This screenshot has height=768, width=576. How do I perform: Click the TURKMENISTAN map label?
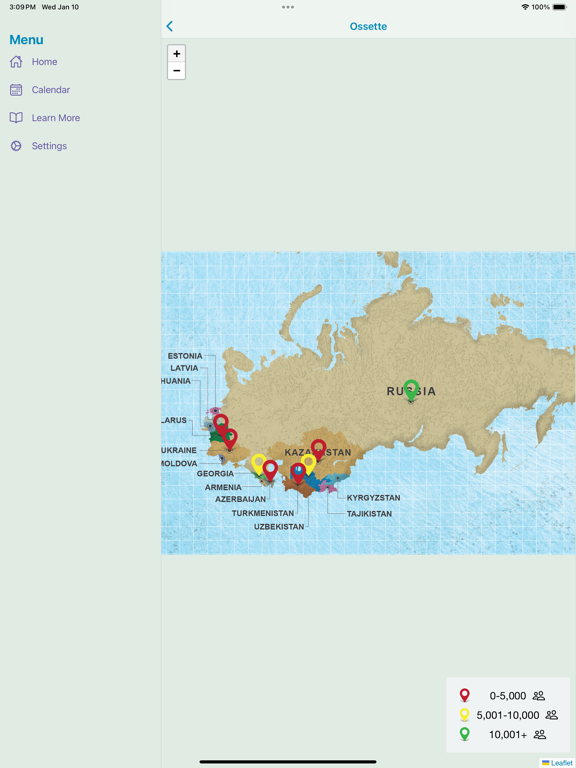(x=263, y=513)
